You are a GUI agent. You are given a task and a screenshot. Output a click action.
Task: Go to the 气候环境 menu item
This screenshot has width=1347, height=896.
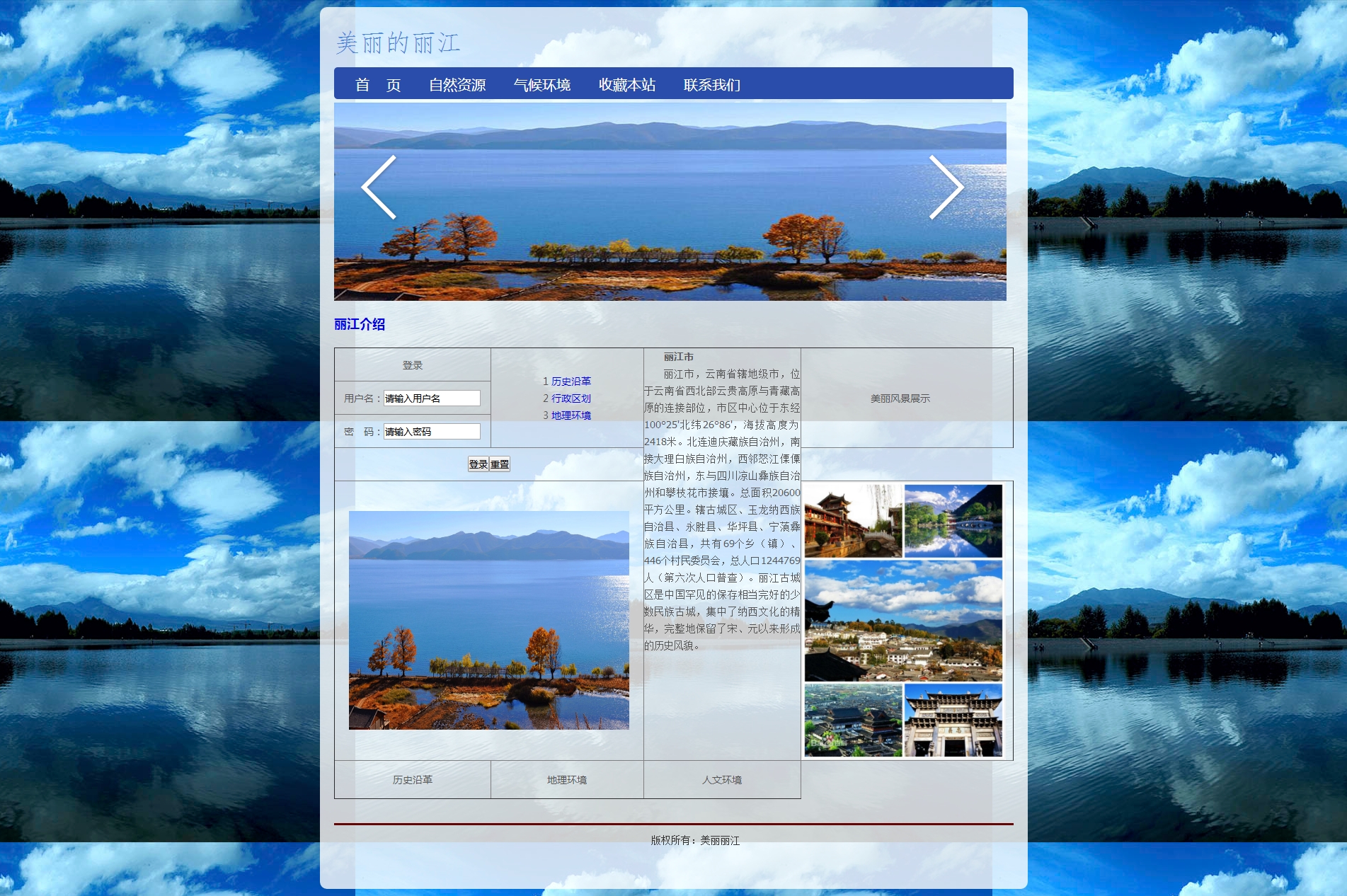coord(542,85)
